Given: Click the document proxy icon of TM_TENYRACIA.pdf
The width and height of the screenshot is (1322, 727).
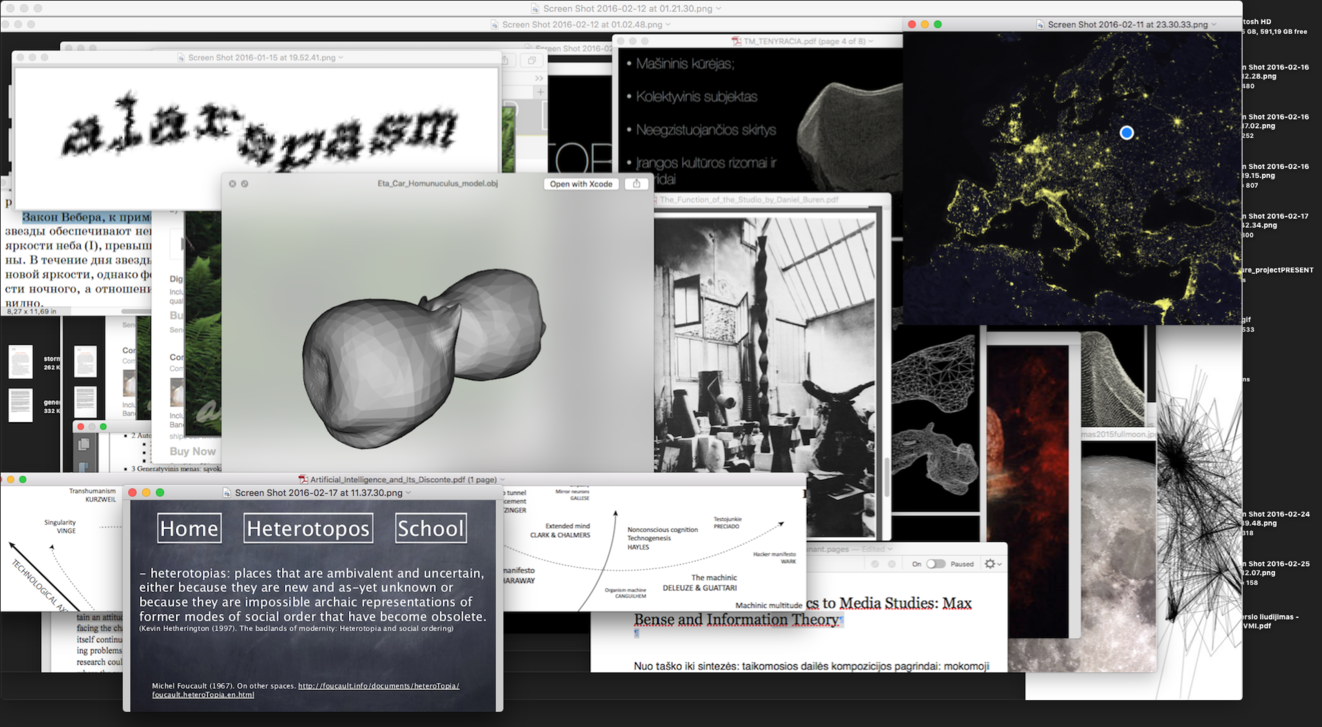Looking at the screenshot, I should tap(736, 41).
